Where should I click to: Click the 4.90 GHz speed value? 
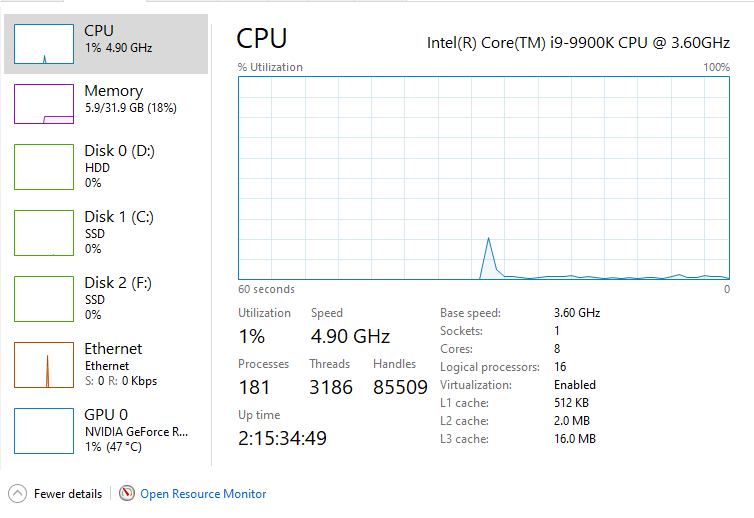[350, 336]
